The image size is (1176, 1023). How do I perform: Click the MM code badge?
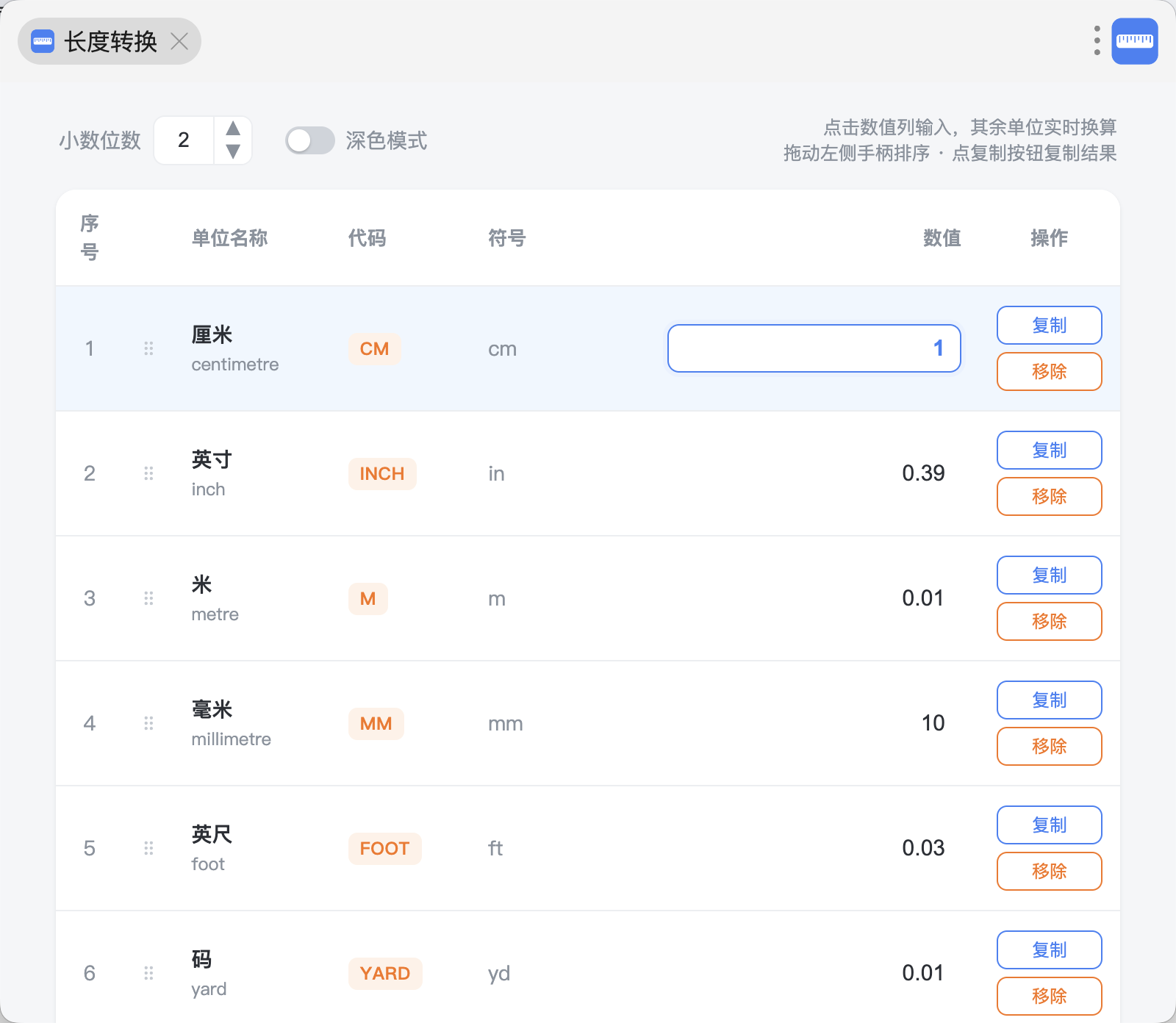click(376, 723)
